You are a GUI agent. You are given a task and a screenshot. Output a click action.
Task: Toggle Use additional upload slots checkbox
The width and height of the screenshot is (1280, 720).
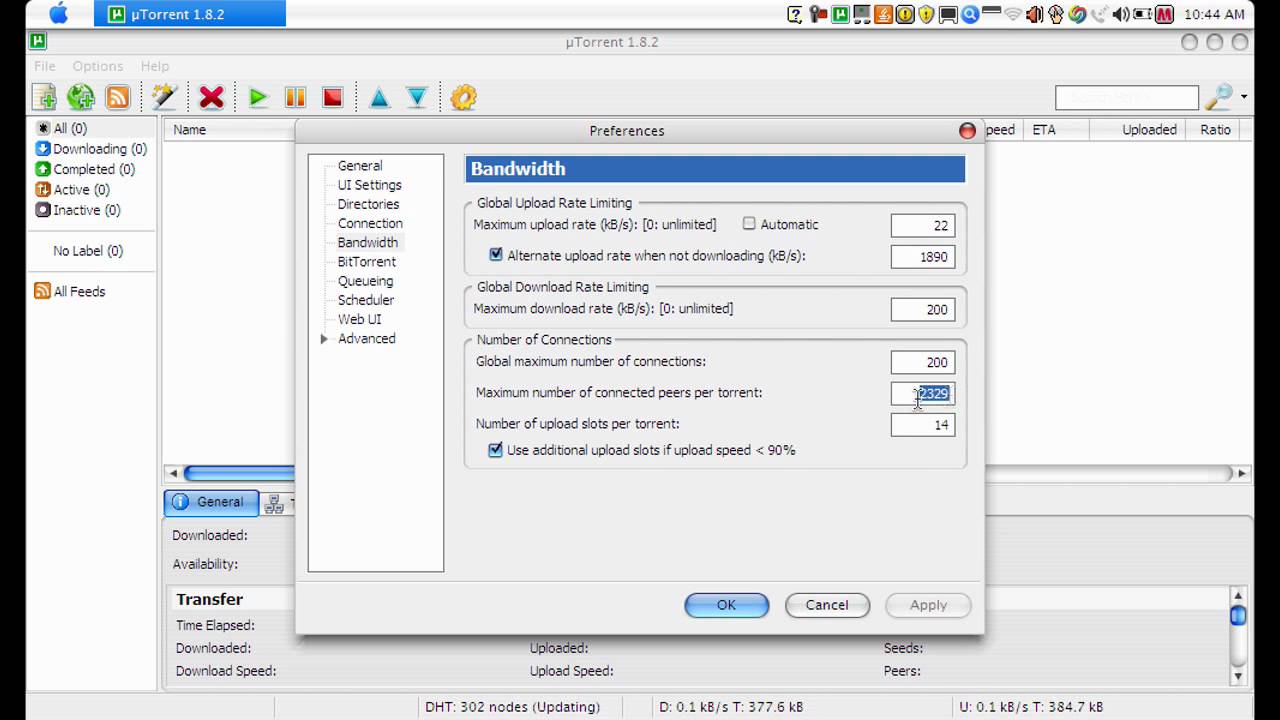click(x=495, y=450)
